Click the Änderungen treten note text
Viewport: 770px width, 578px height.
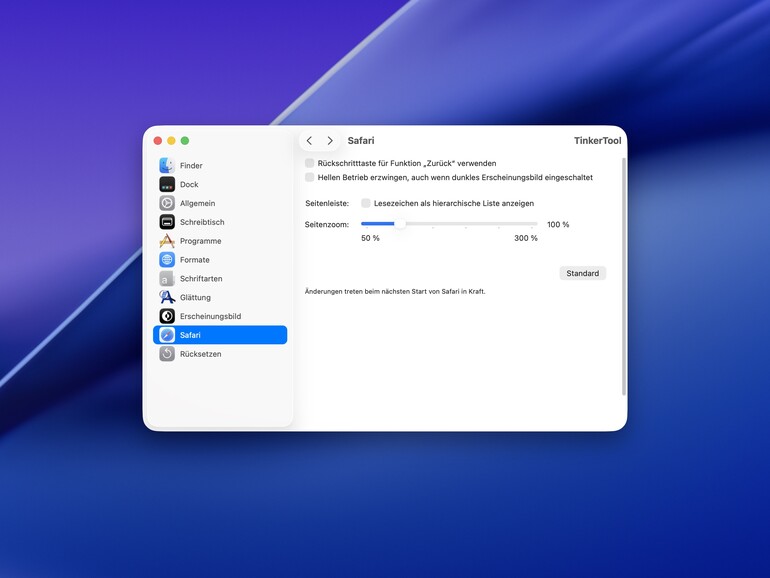tap(395, 291)
